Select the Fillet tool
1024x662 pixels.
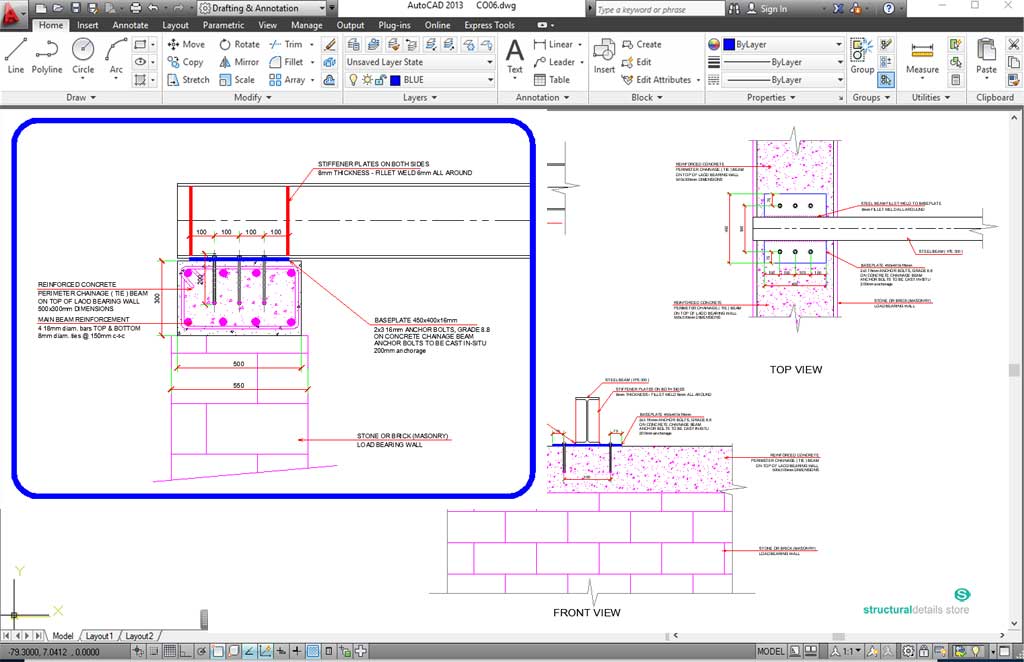286,62
